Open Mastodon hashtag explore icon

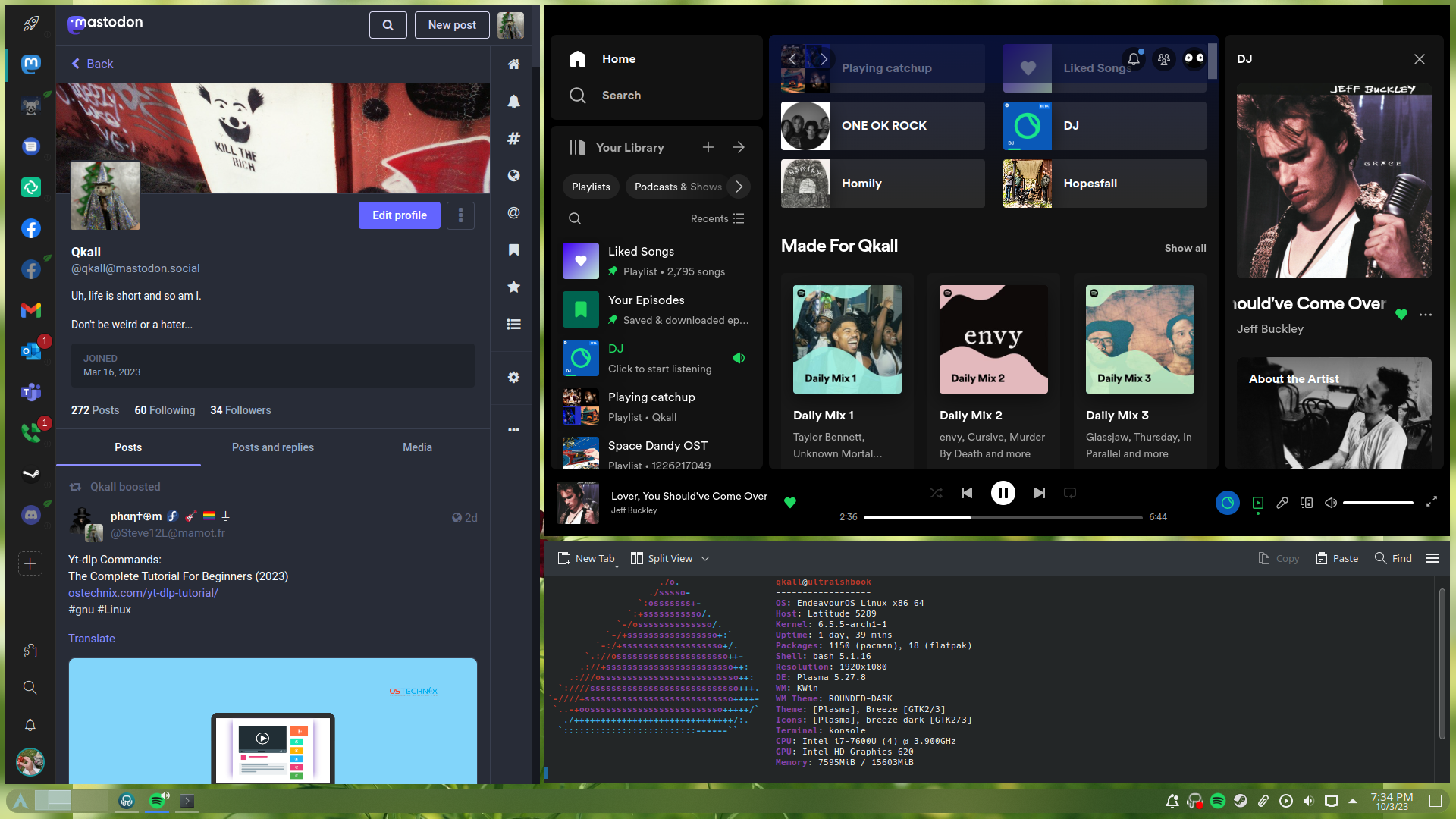point(513,138)
